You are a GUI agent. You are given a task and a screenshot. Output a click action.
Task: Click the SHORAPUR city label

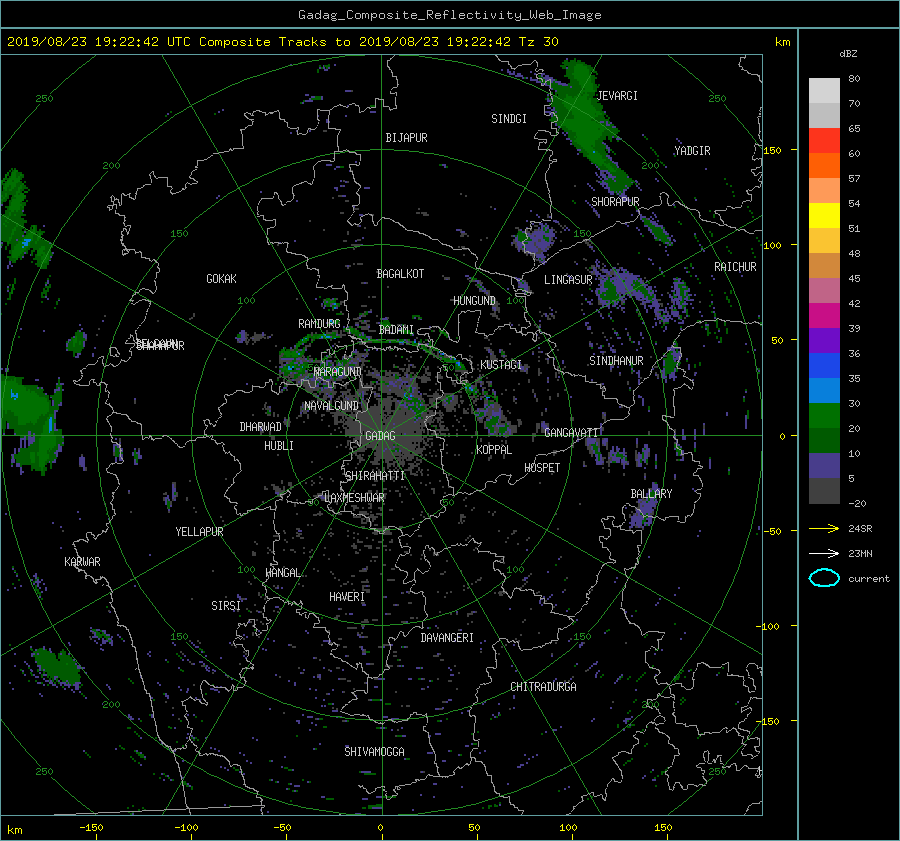[x=615, y=202]
